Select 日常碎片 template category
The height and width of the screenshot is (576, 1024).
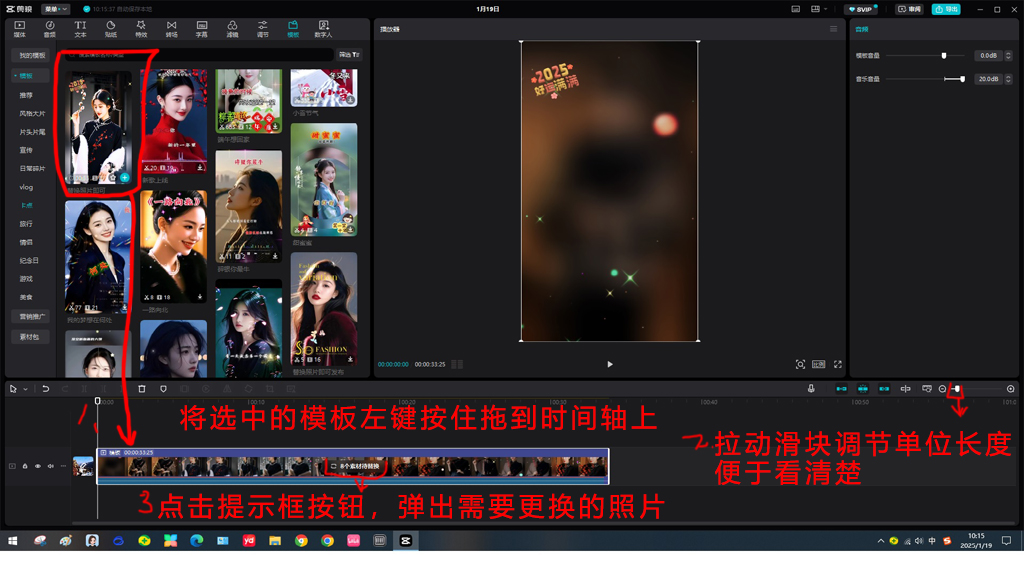coord(32,168)
